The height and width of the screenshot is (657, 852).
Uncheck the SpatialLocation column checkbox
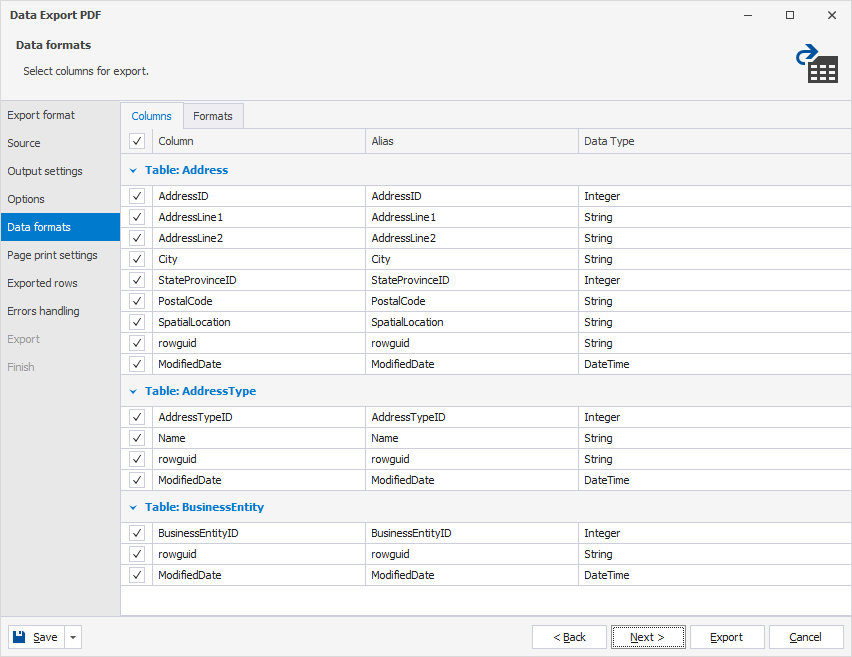click(x=137, y=322)
